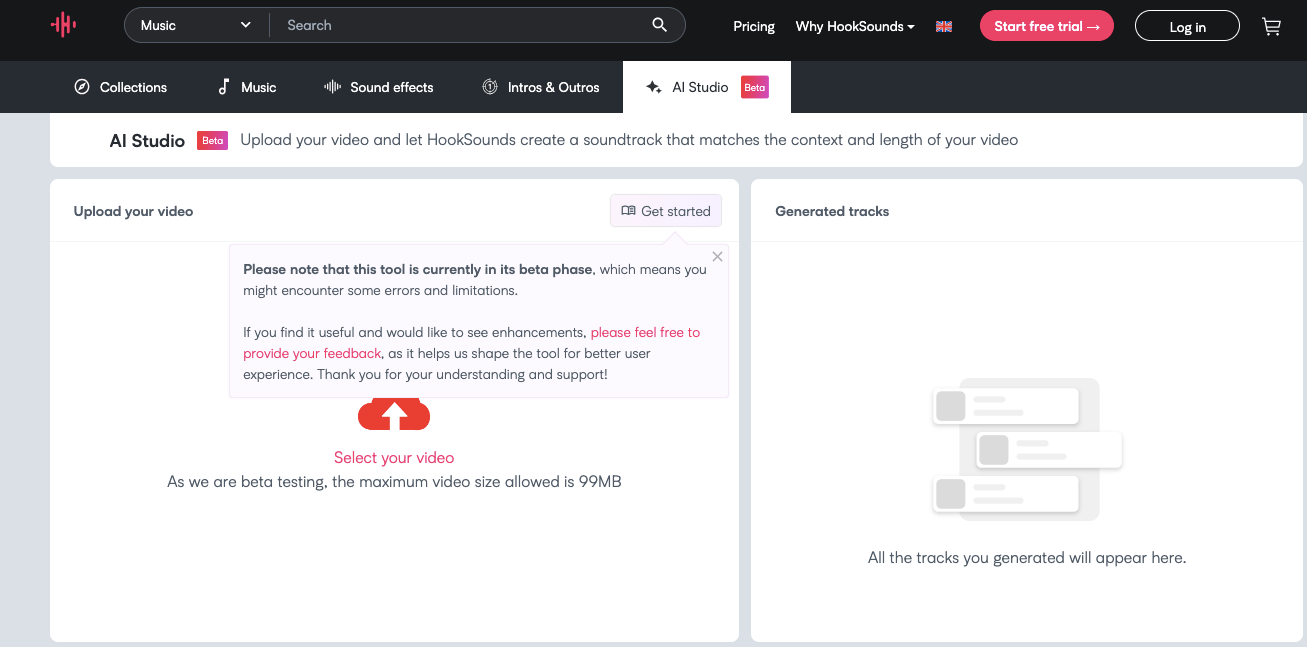1307x647 pixels.
Task: Click the red upload arrow icon
Action: point(393,413)
